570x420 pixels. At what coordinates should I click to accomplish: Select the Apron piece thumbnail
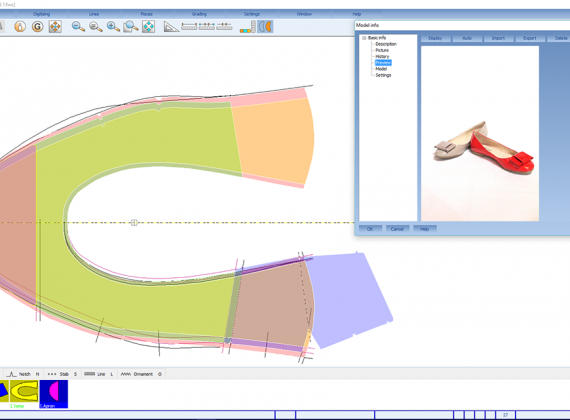tap(53, 394)
